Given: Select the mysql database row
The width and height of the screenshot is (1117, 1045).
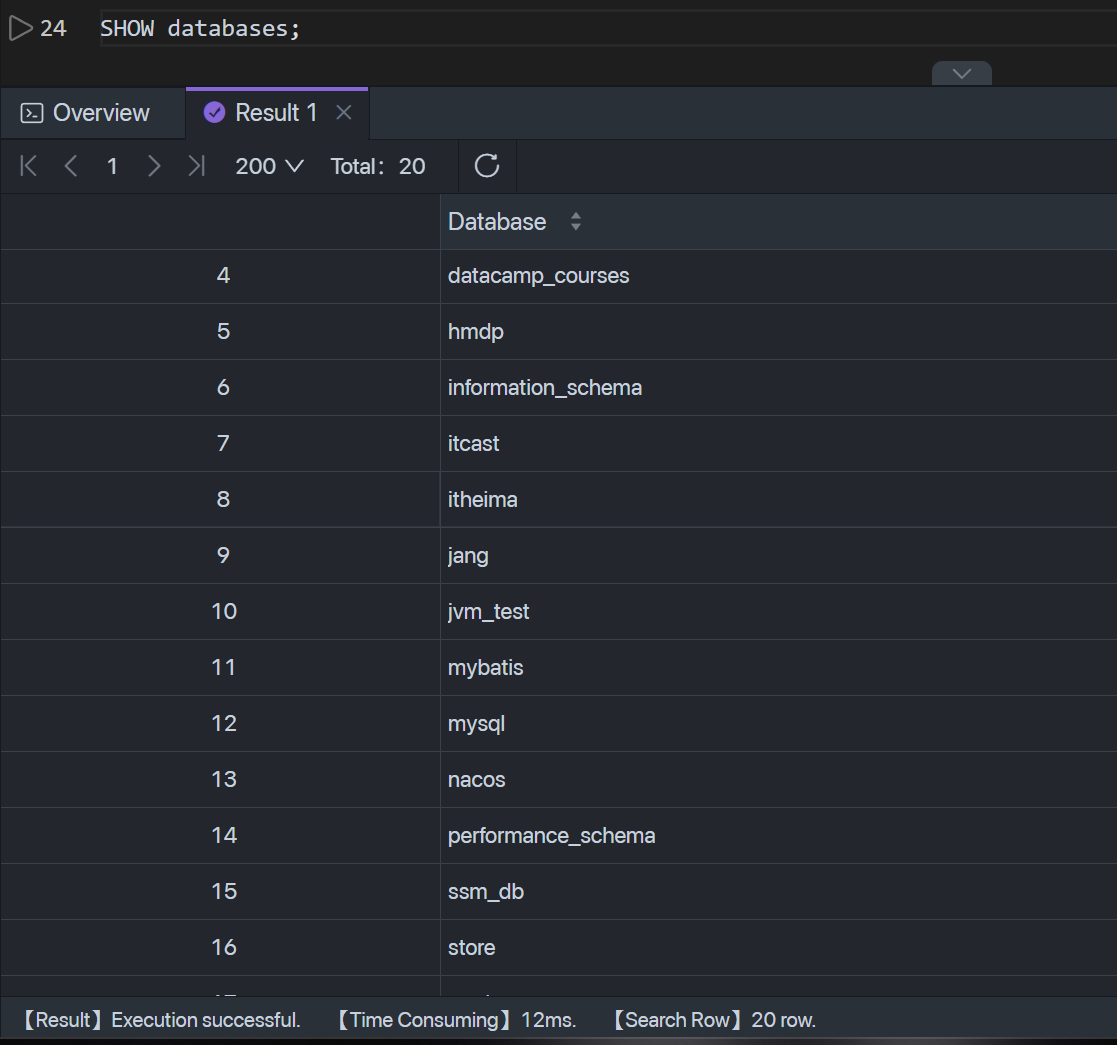Looking at the screenshot, I should click(476, 723).
